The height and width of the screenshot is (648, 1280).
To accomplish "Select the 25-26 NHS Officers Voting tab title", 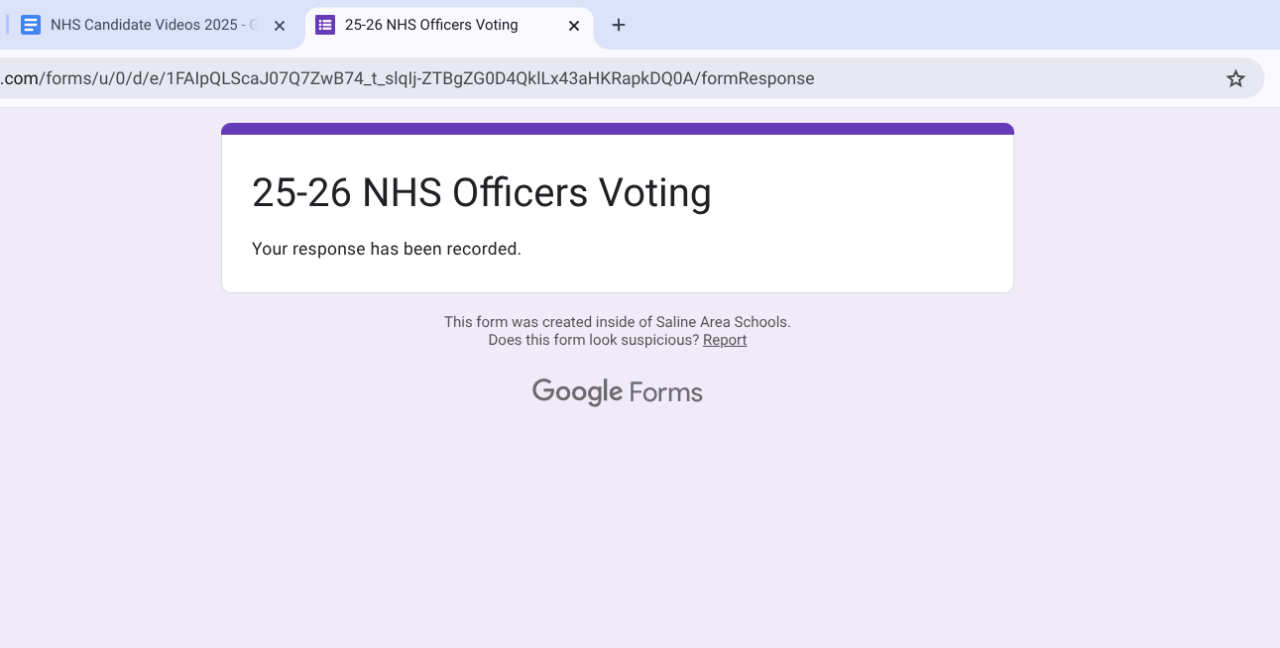I will click(431, 25).
